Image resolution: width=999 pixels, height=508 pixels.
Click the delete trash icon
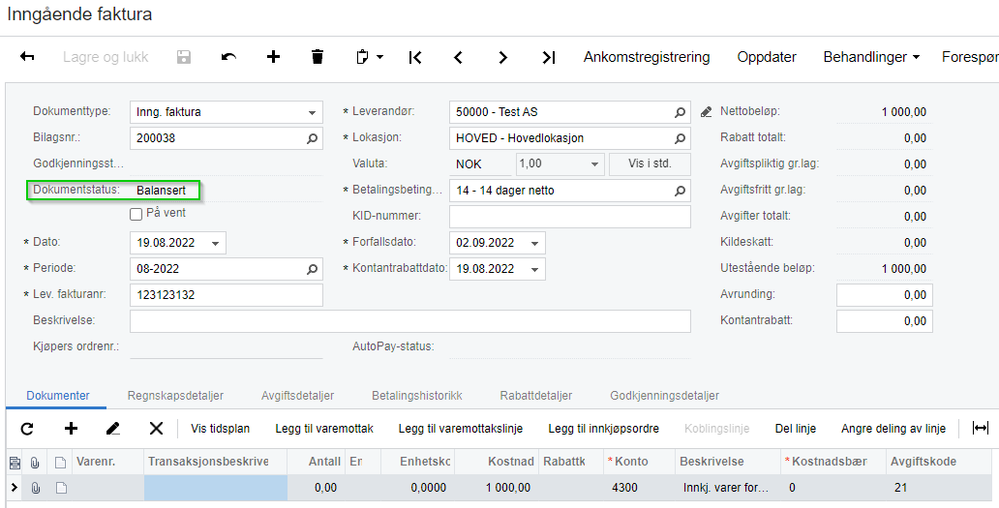[x=317, y=57]
